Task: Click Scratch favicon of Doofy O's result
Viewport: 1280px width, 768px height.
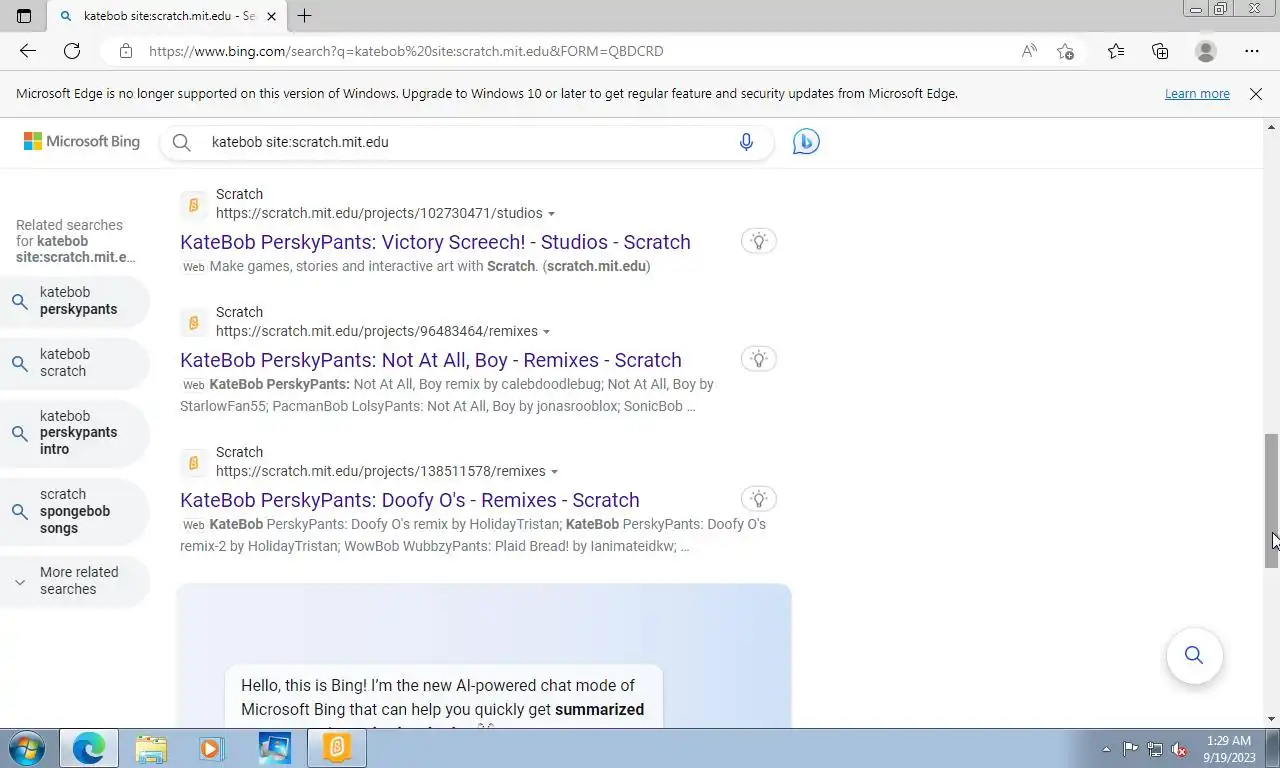Action: click(194, 463)
